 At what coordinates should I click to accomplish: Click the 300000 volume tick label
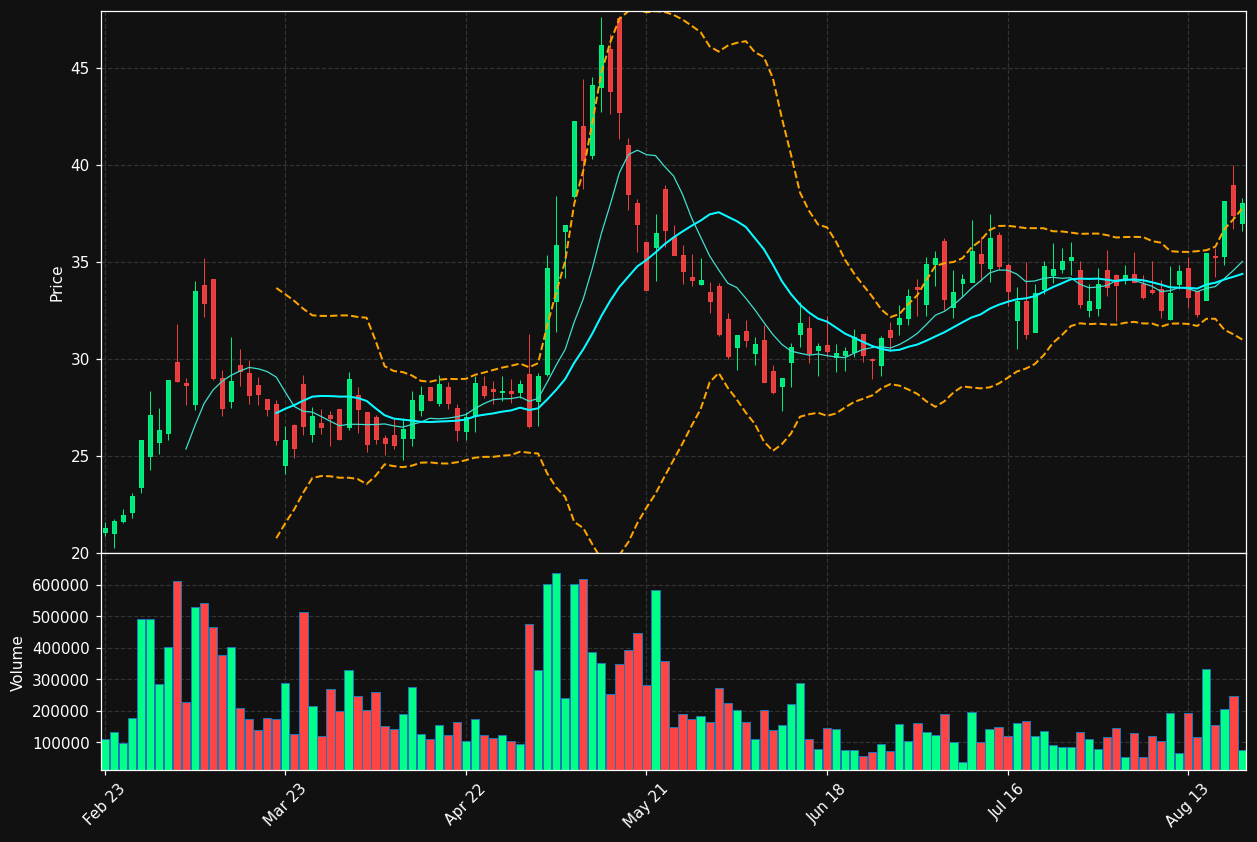[61, 680]
